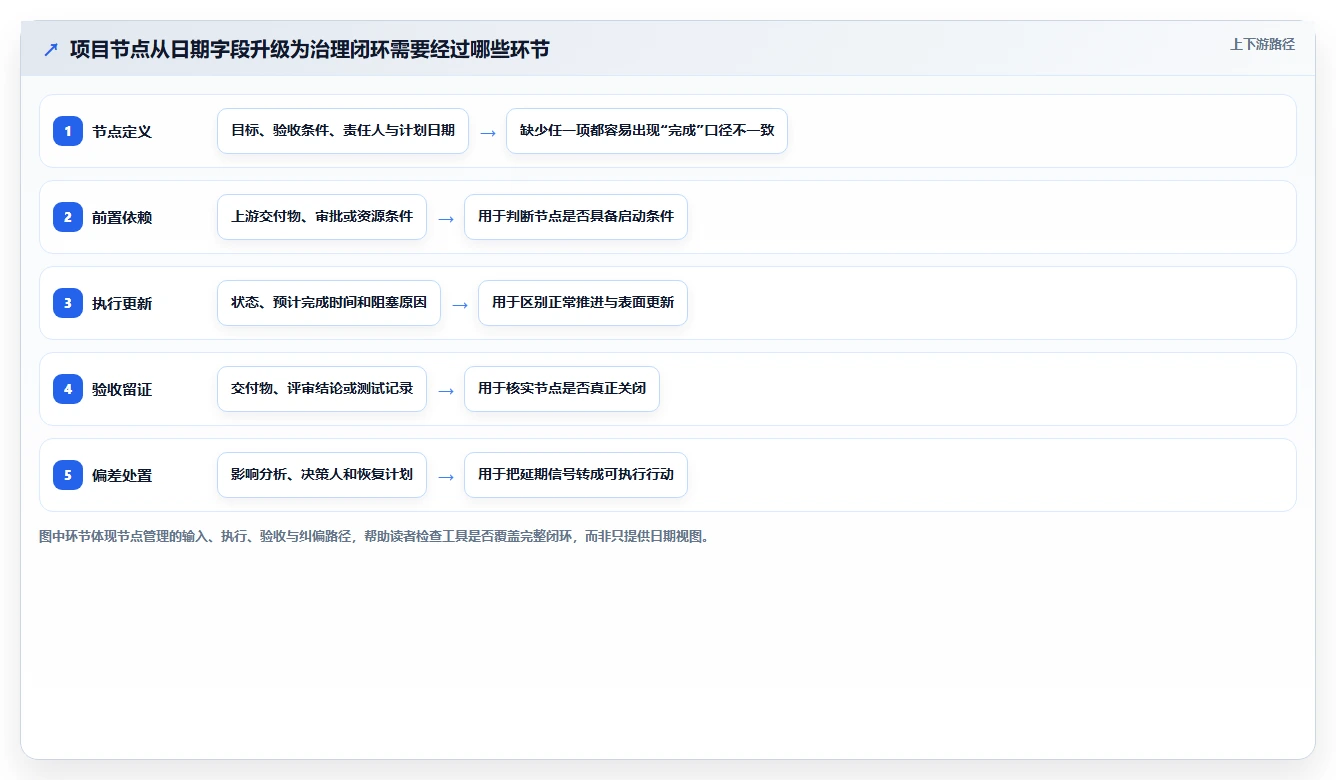Click the arrow in the 偏差处置 row

coord(446,476)
